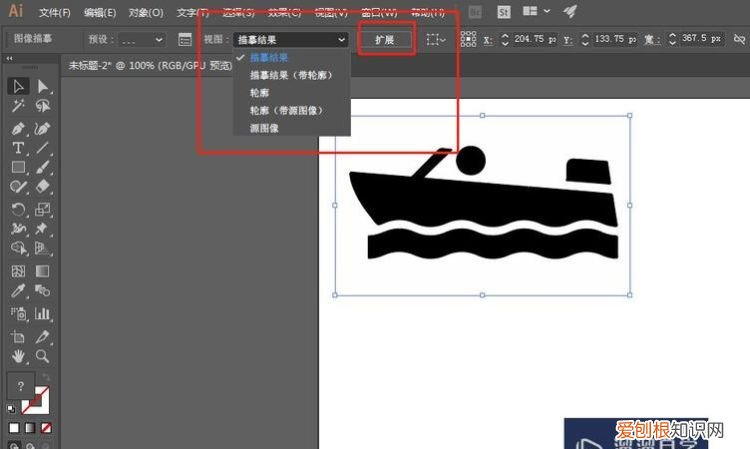Screen dimensions: 750x449
Task: Pick the Gradient tool
Action: [x=43, y=271]
